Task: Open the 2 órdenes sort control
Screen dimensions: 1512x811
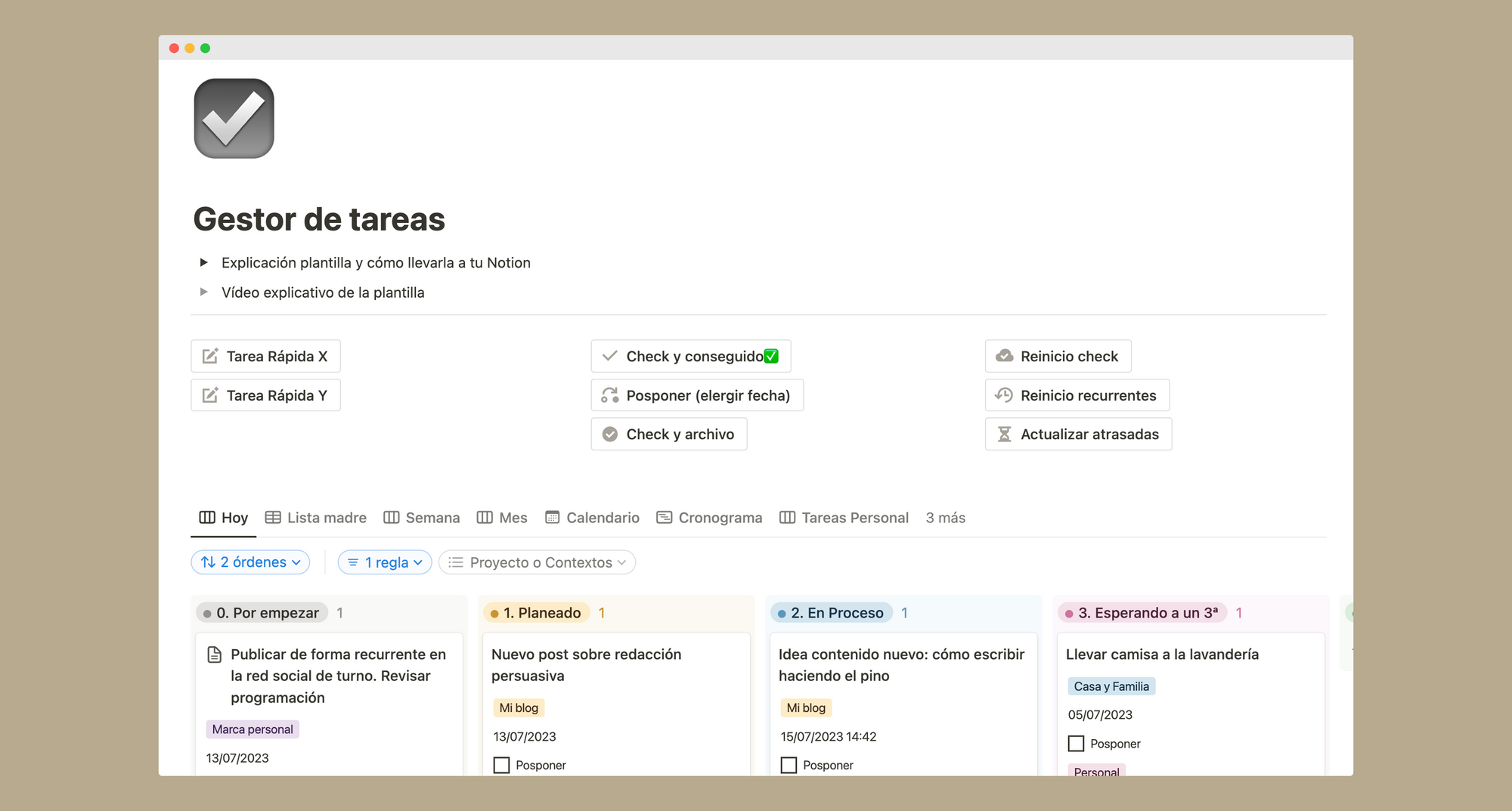Action: pos(250,562)
